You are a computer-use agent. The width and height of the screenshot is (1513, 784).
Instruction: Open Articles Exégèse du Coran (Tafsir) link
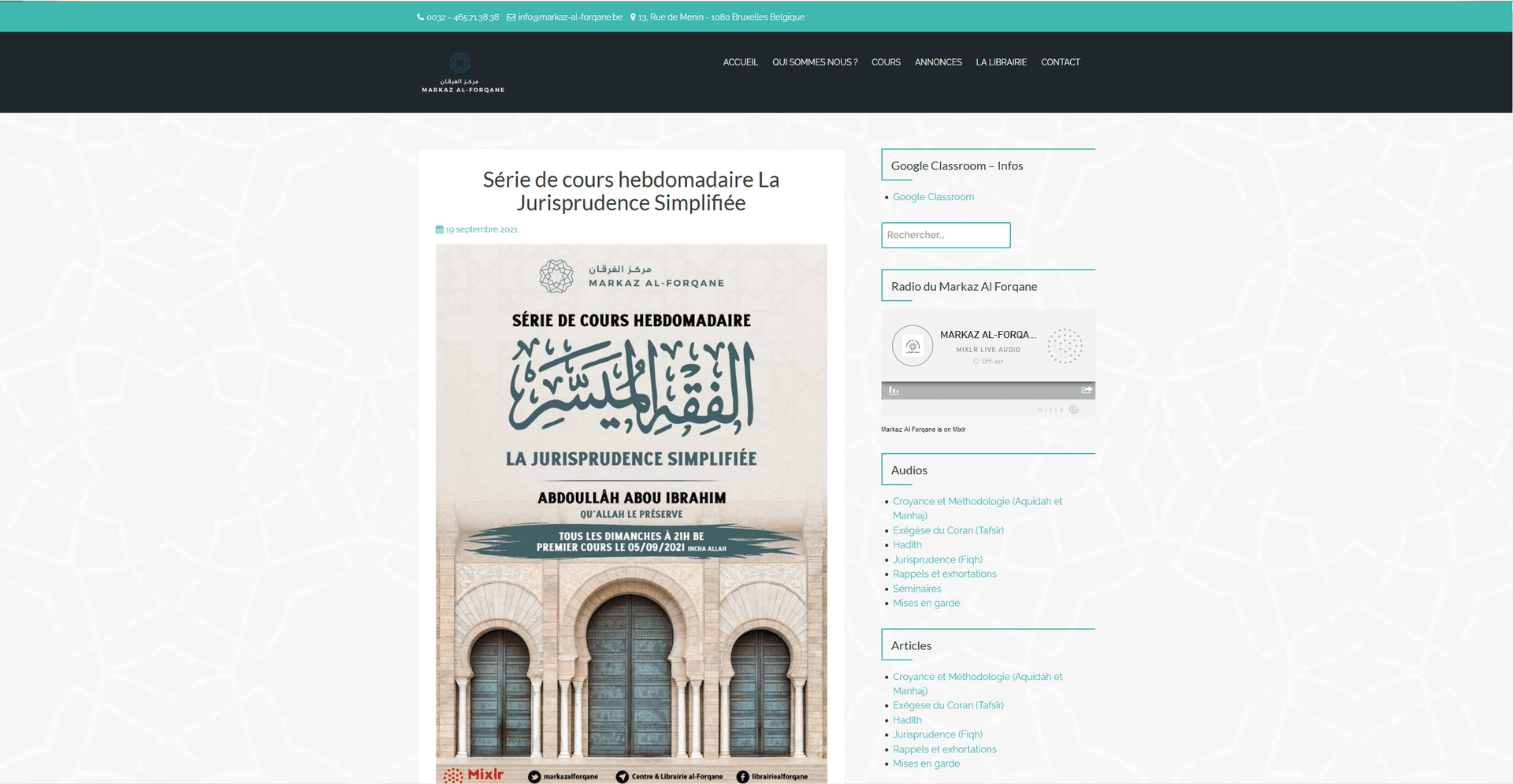948,705
